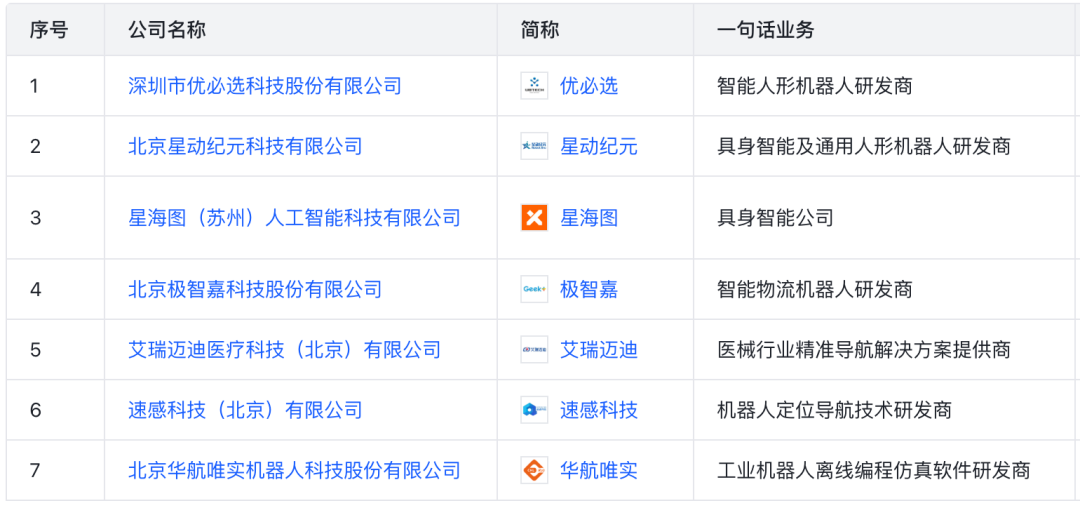Open 北京星动纪元科技有限公司 company link
This screenshot has height=508, width=1080.
[x=245, y=147]
